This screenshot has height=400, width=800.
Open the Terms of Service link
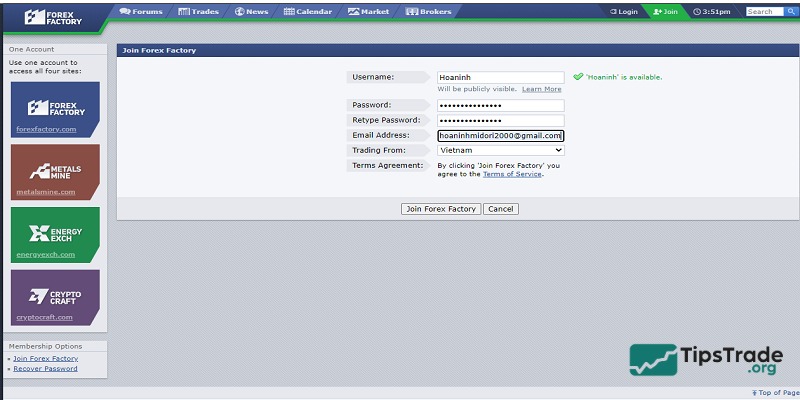(511, 174)
